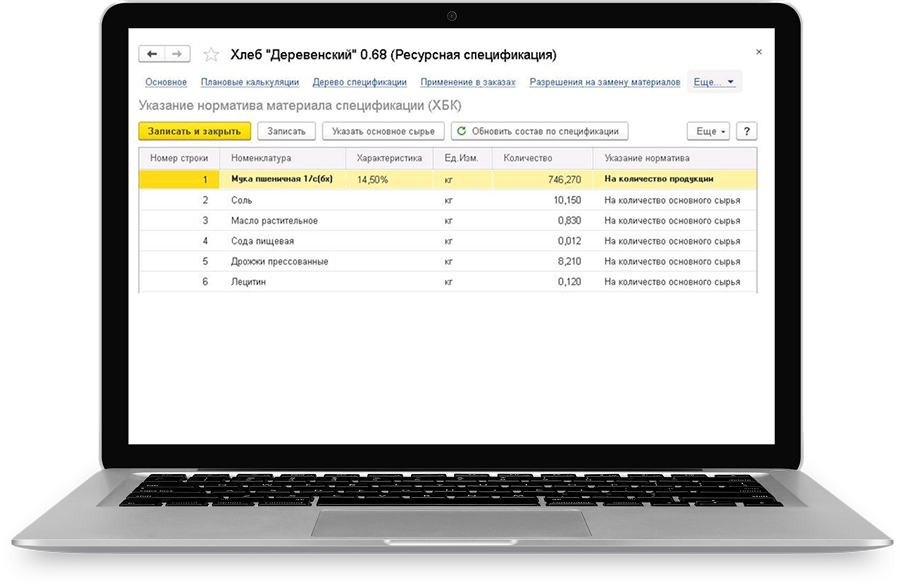The width and height of the screenshot is (900, 586).
Task: Click Указать основное сырье button
Action: point(383,131)
